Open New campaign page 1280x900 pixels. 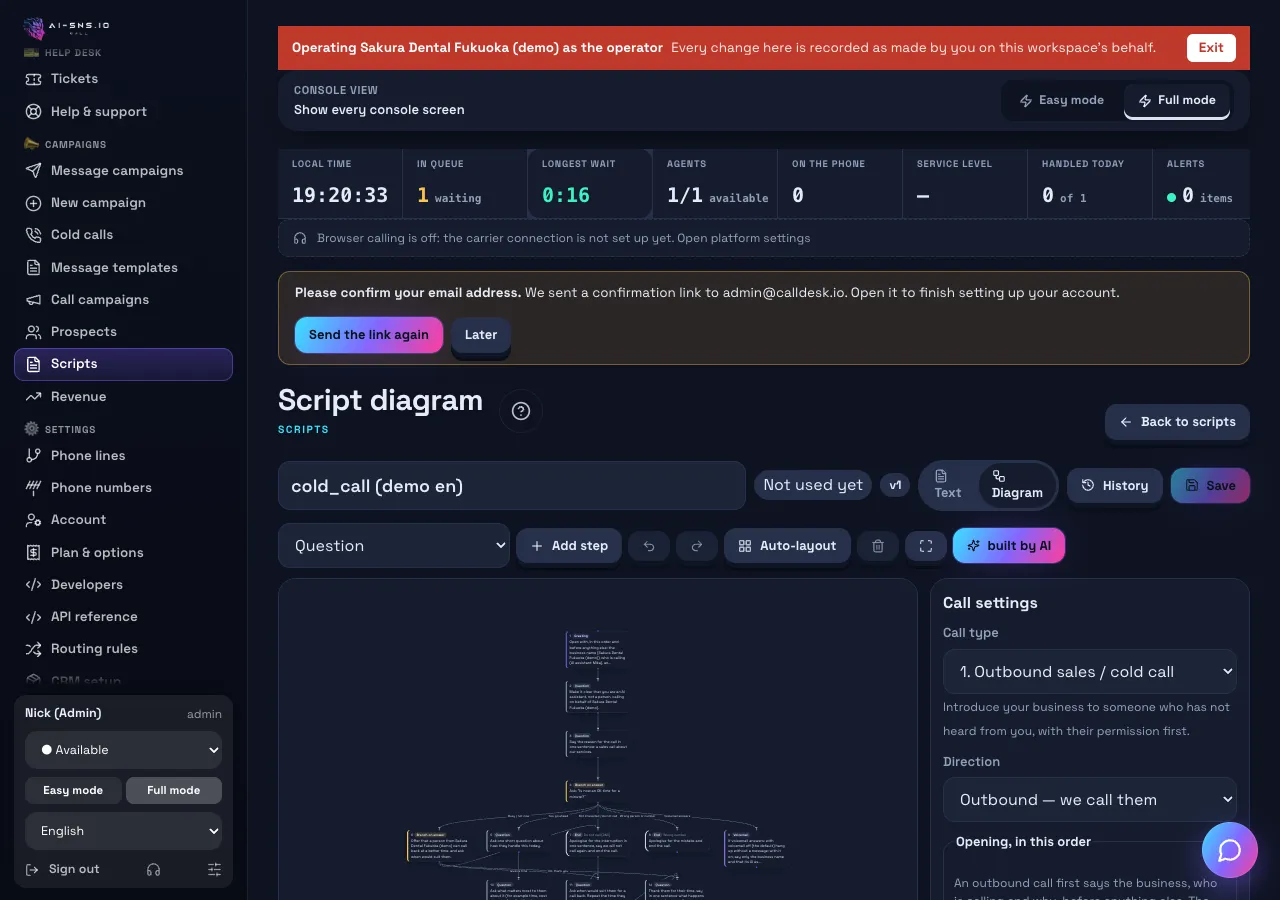pos(124,202)
